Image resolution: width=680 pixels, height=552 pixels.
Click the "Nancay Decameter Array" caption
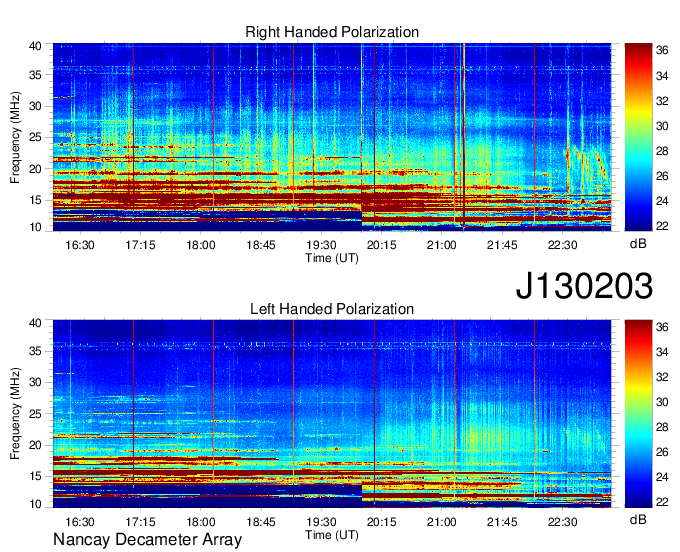tap(147, 540)
